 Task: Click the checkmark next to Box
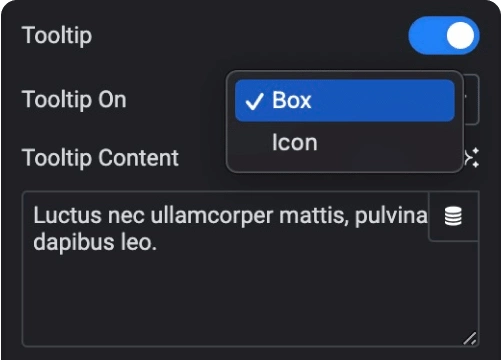click(255, 101)
